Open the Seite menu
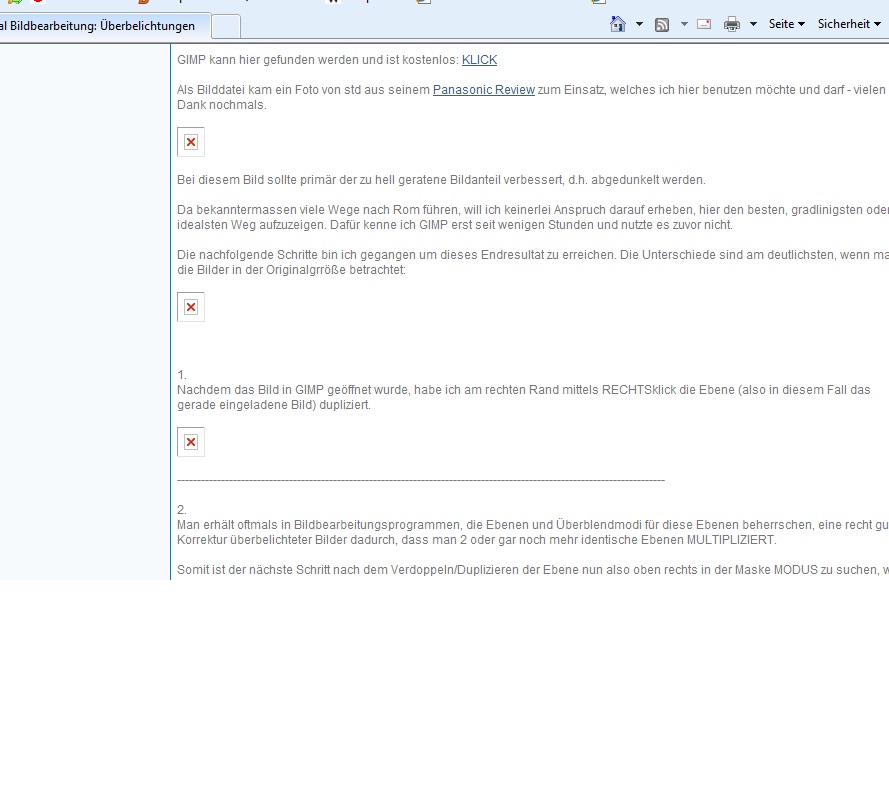The width and height of the screenshot is (889, 800). 786,24
